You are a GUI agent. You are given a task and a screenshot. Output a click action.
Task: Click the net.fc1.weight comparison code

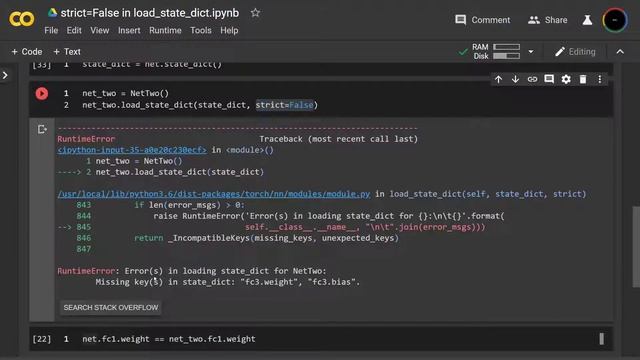point(169,339)
